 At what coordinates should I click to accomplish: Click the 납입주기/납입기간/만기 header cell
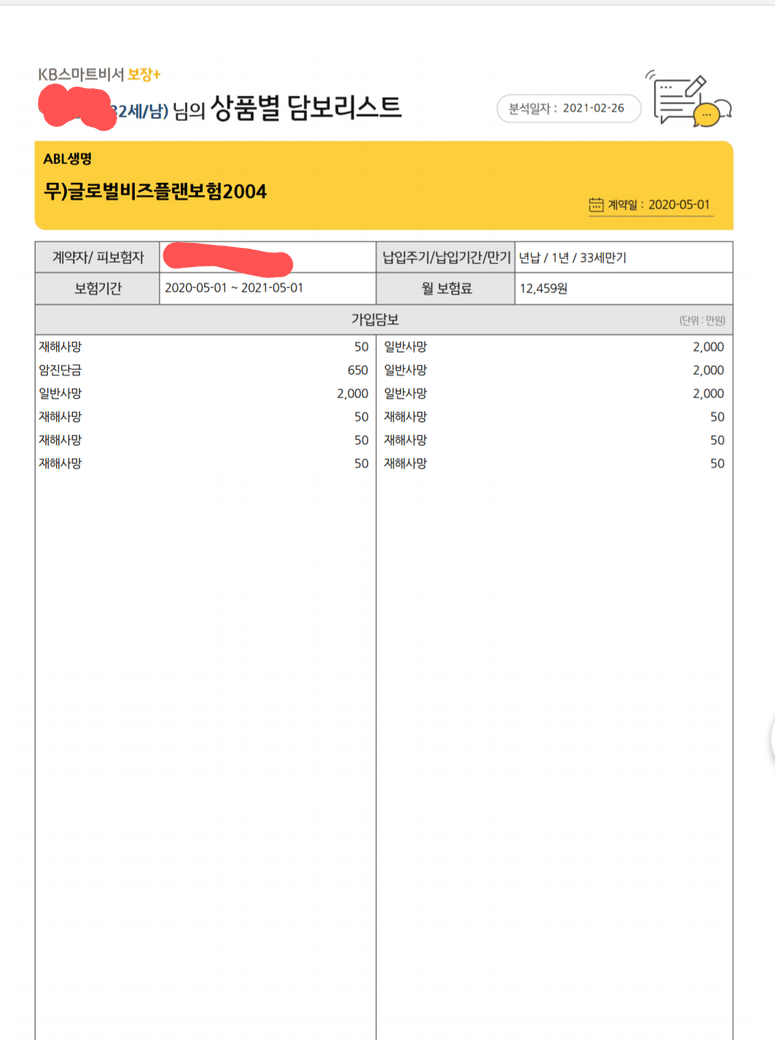click(445, 257)
